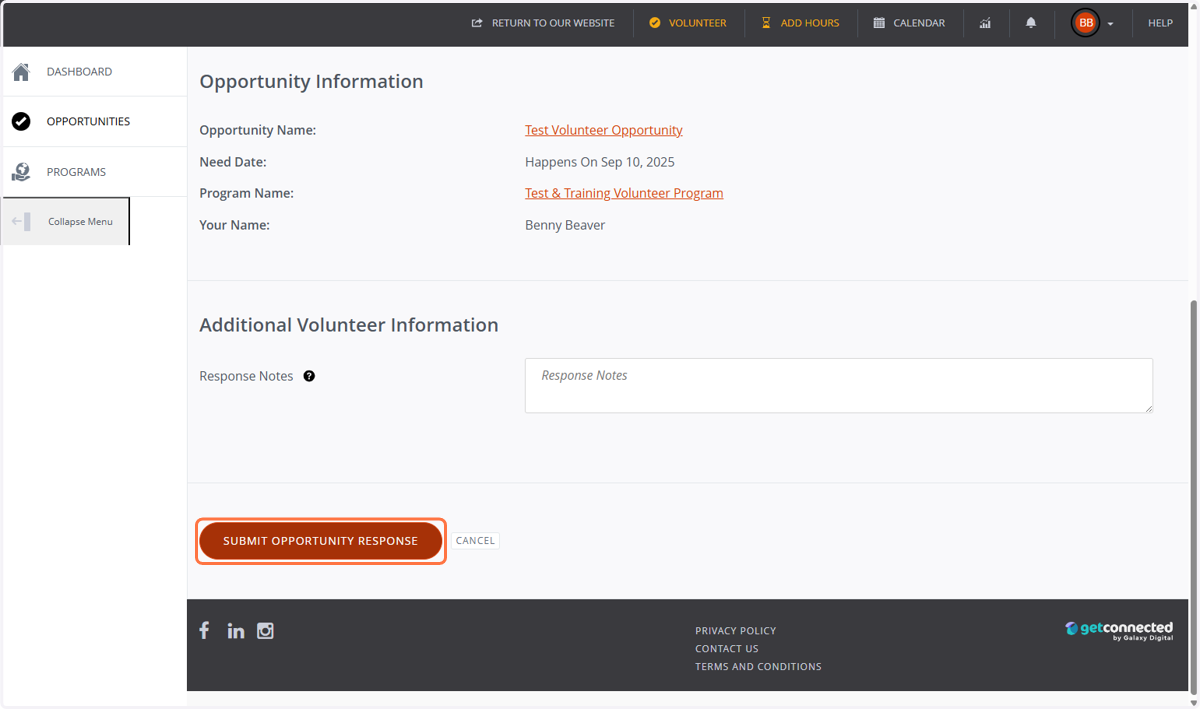Click the Collapse Menu arrow icon
The image size is (1200, 709).
(21, 221)
